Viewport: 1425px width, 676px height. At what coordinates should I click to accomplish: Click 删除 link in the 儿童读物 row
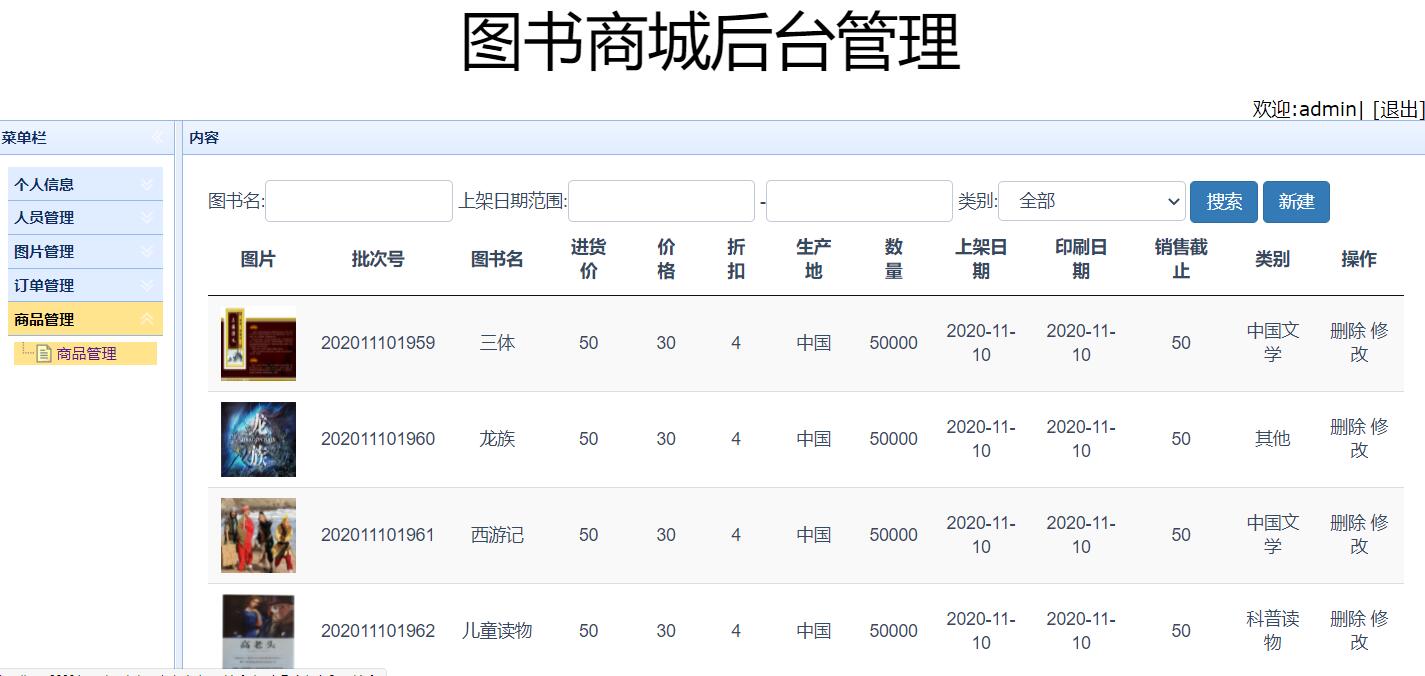pos(1345,618)
